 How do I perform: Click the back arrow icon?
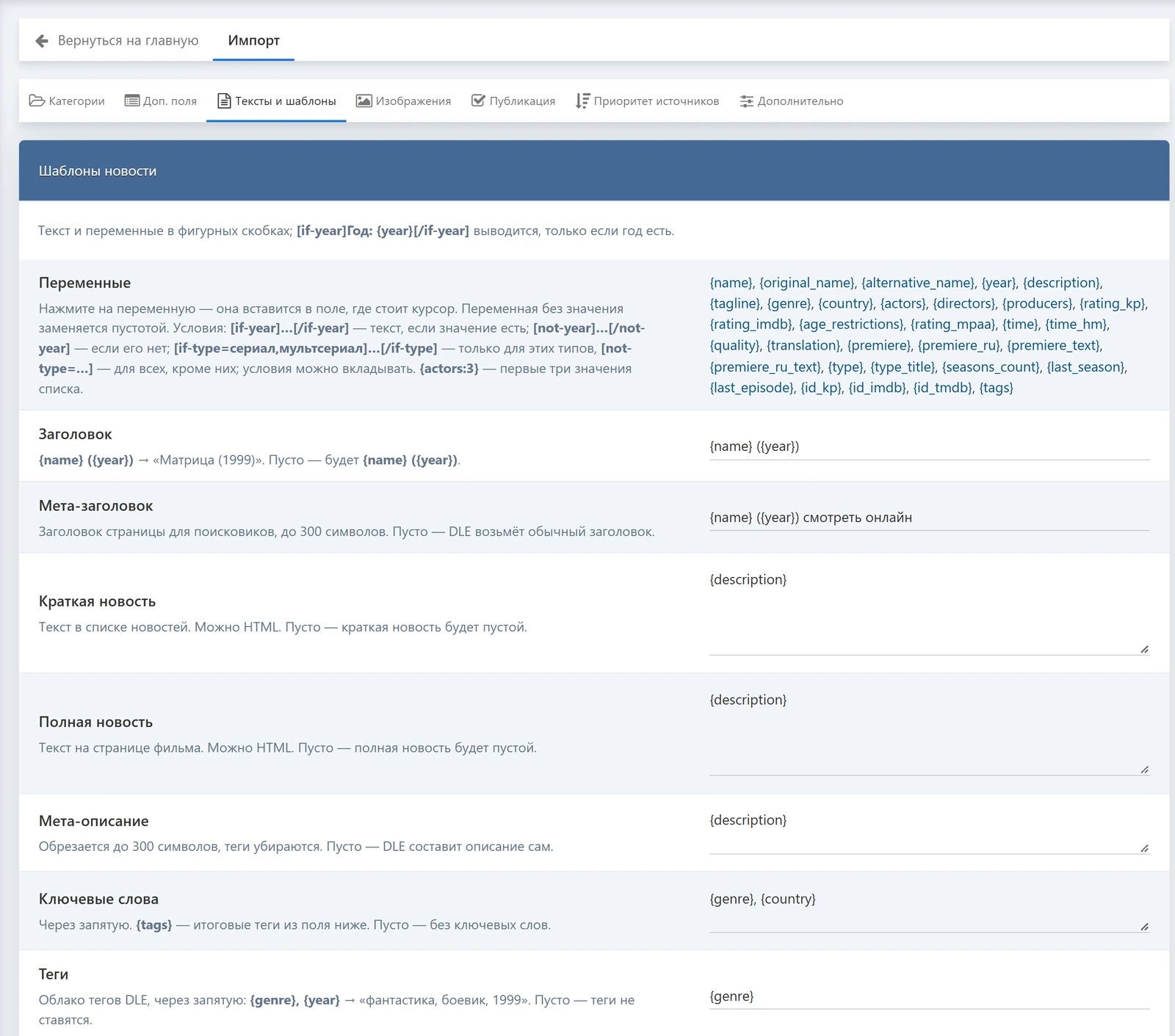[x=42, y=40]
